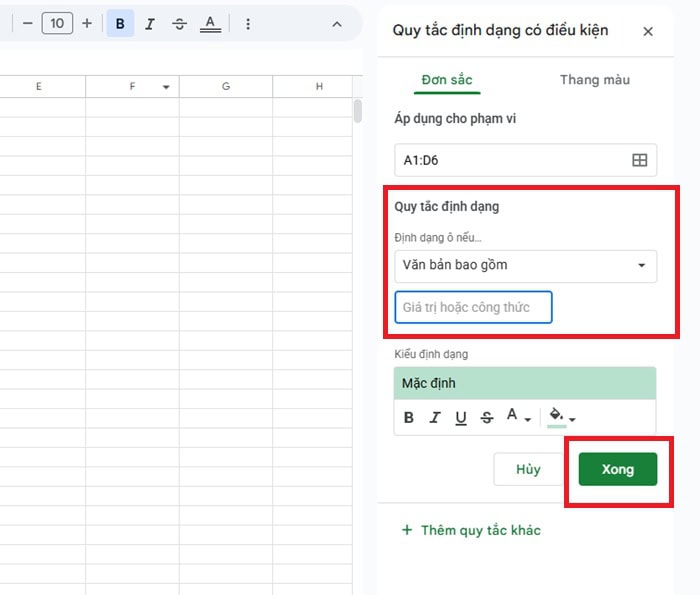Toggle italic in the top toolbar
The width and height of the screenshot is (700, 595).
point(150,24)
